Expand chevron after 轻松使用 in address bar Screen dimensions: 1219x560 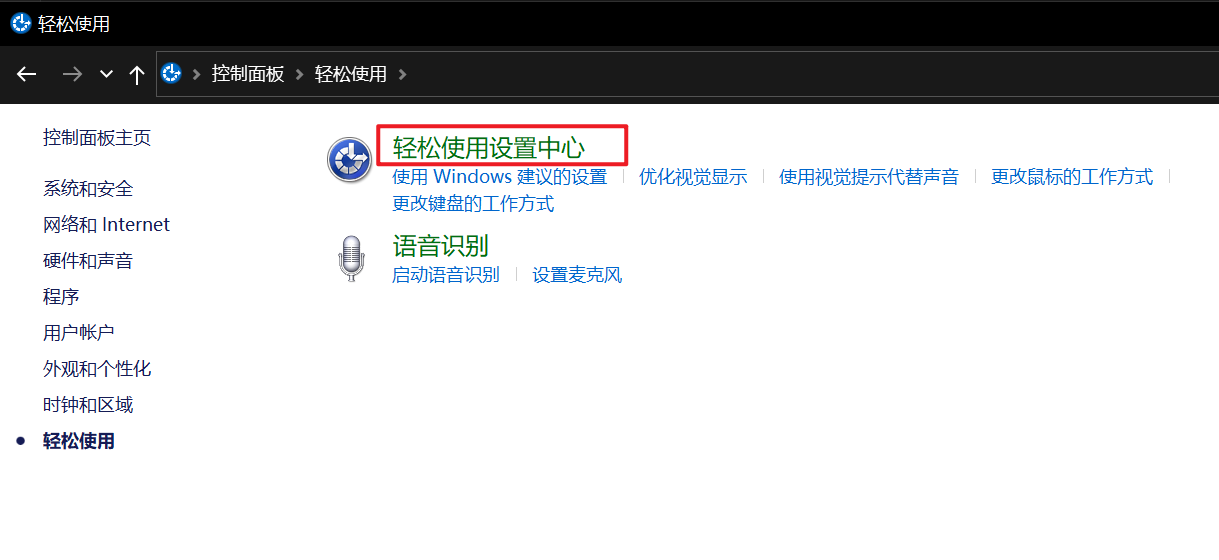click(402, 74)
